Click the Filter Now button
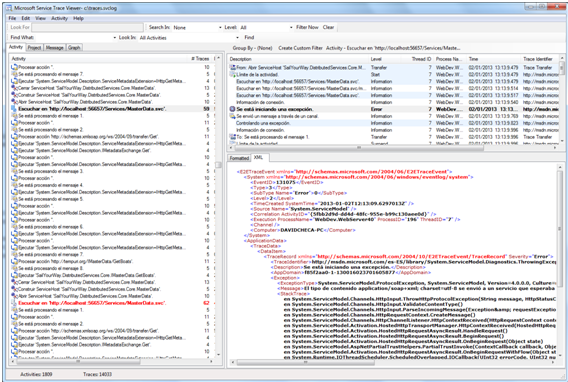Image resolution: width=568 pixels, height=382 pixels. [x=307, y=27]
